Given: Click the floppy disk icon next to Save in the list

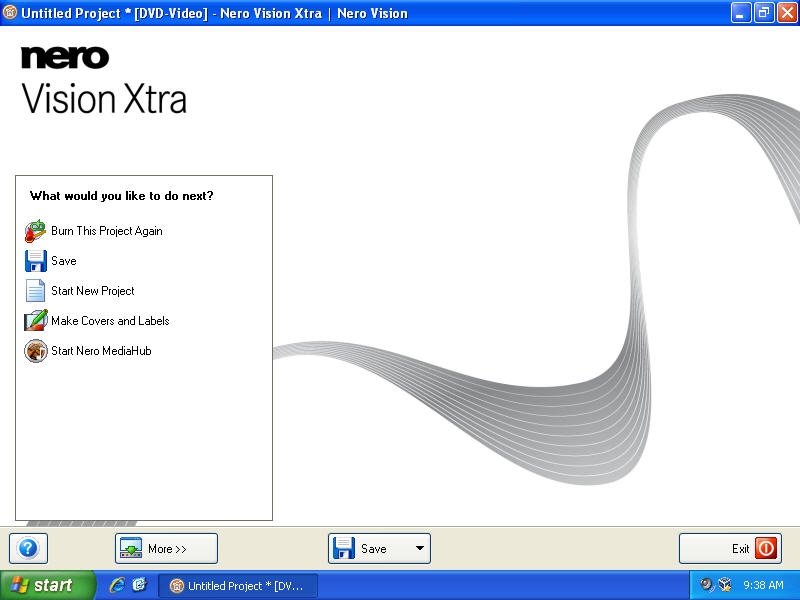Looking at the screenshot, I should pyautogui.click(x=35, y=261).
